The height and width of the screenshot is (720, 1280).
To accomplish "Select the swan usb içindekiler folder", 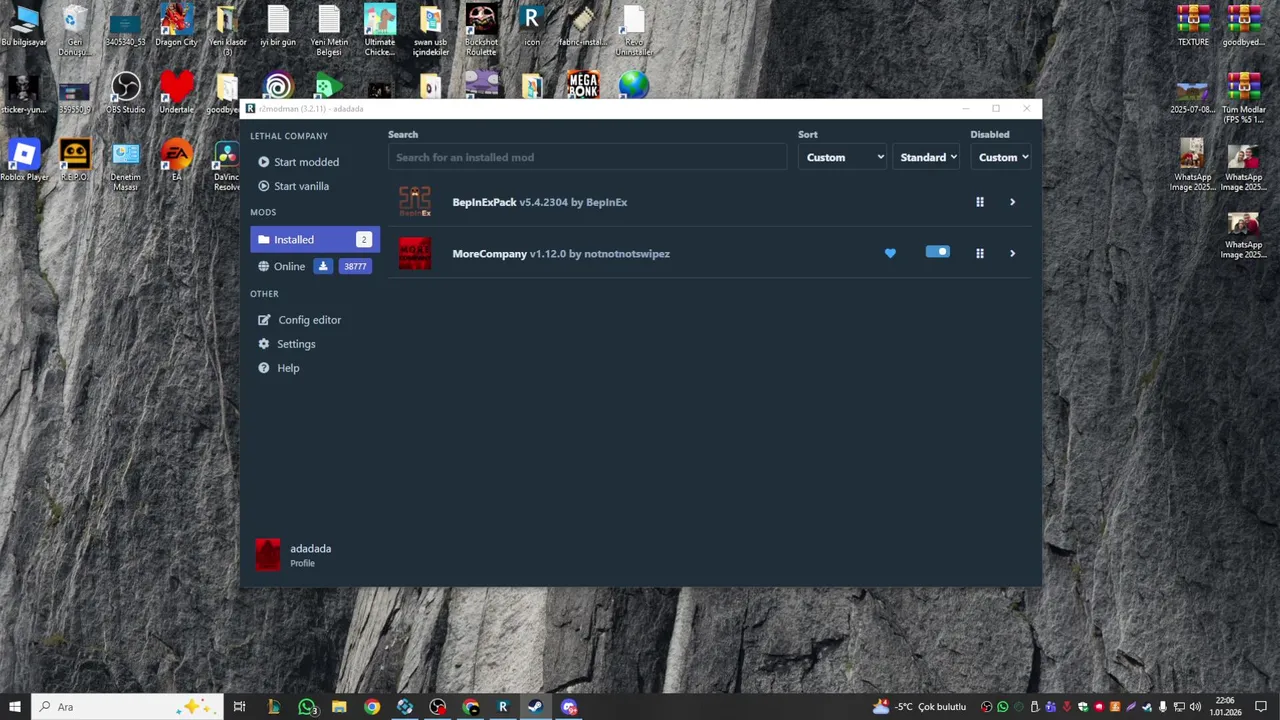I will click(430, 30).
